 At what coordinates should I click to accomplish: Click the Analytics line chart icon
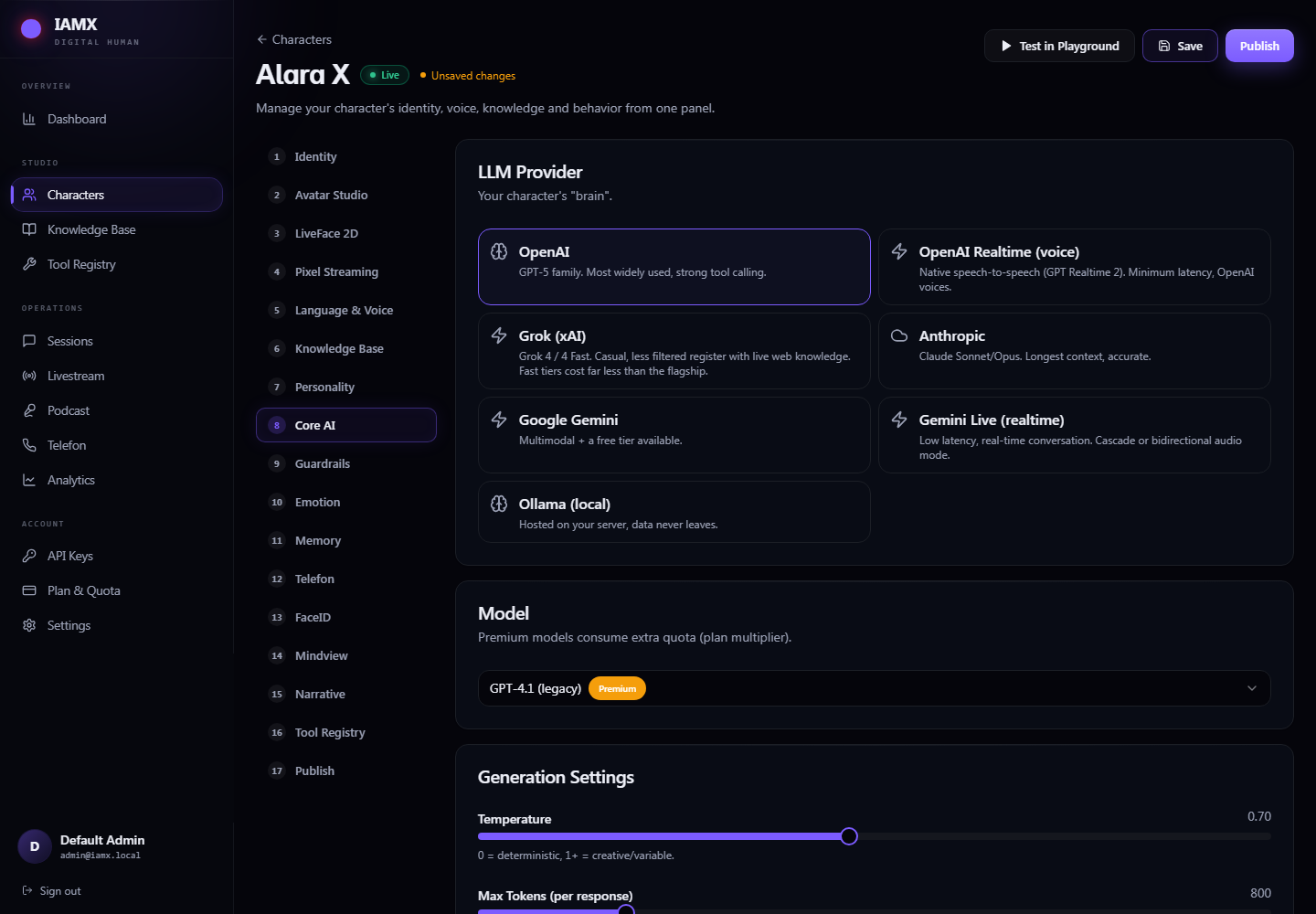pos(29,480)
